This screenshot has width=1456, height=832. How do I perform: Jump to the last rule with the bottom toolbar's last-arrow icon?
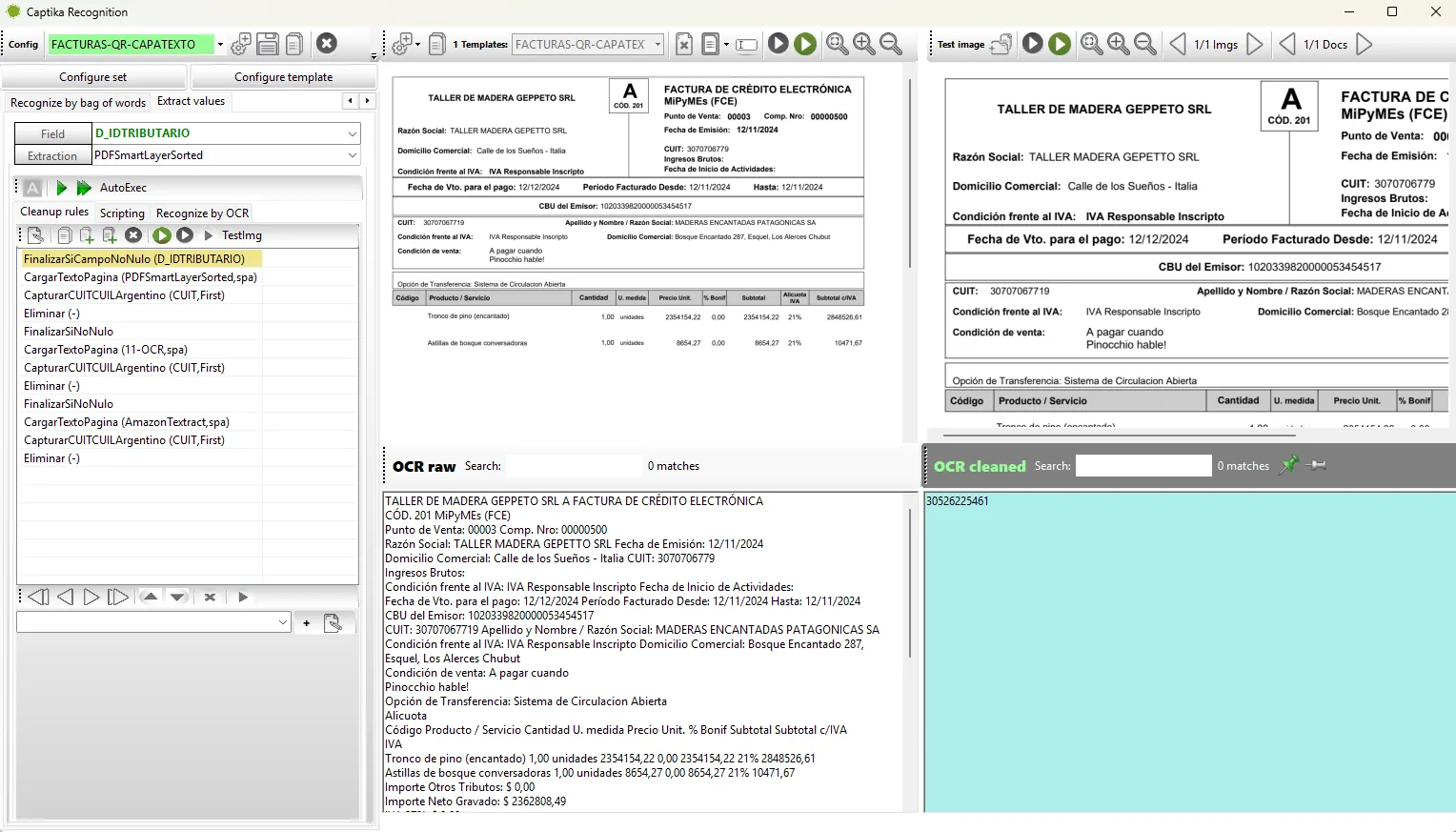(x=118, y=598)
